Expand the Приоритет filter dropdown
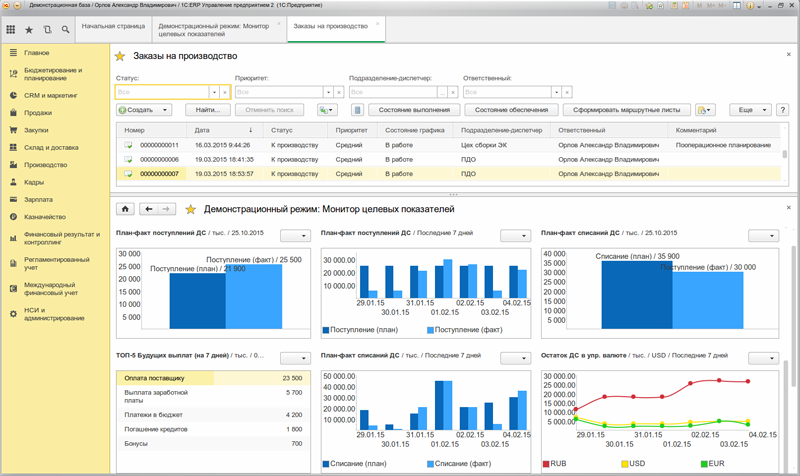 pyautogui.click(x=329, y=91)
